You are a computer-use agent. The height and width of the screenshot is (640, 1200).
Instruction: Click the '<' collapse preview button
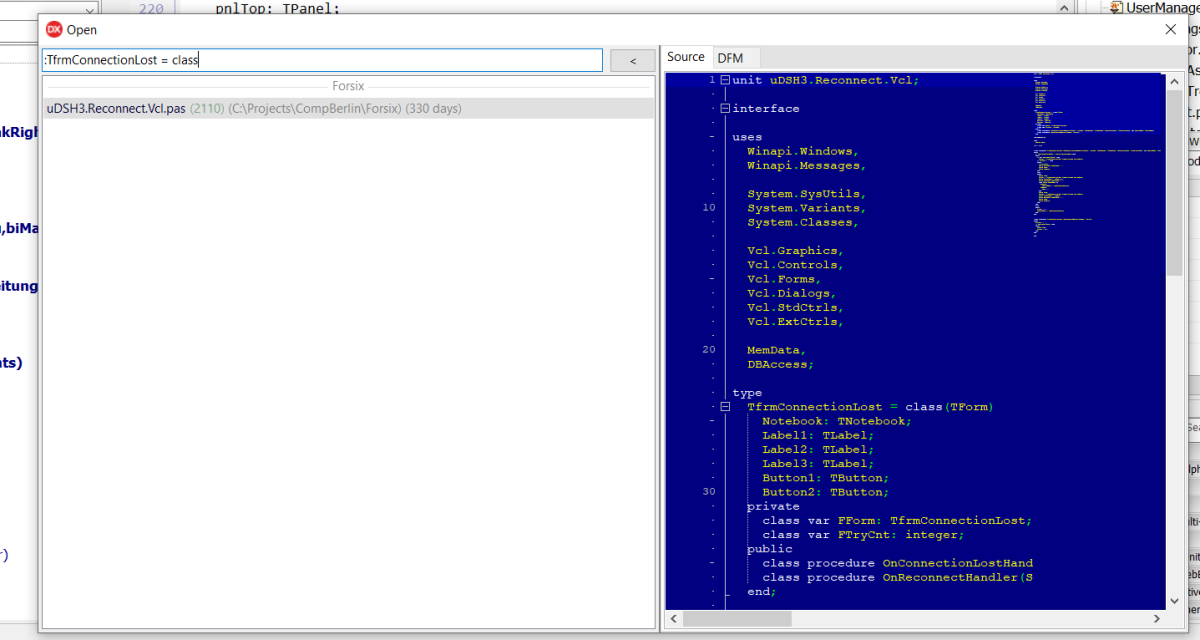click(x=632, y=61)
